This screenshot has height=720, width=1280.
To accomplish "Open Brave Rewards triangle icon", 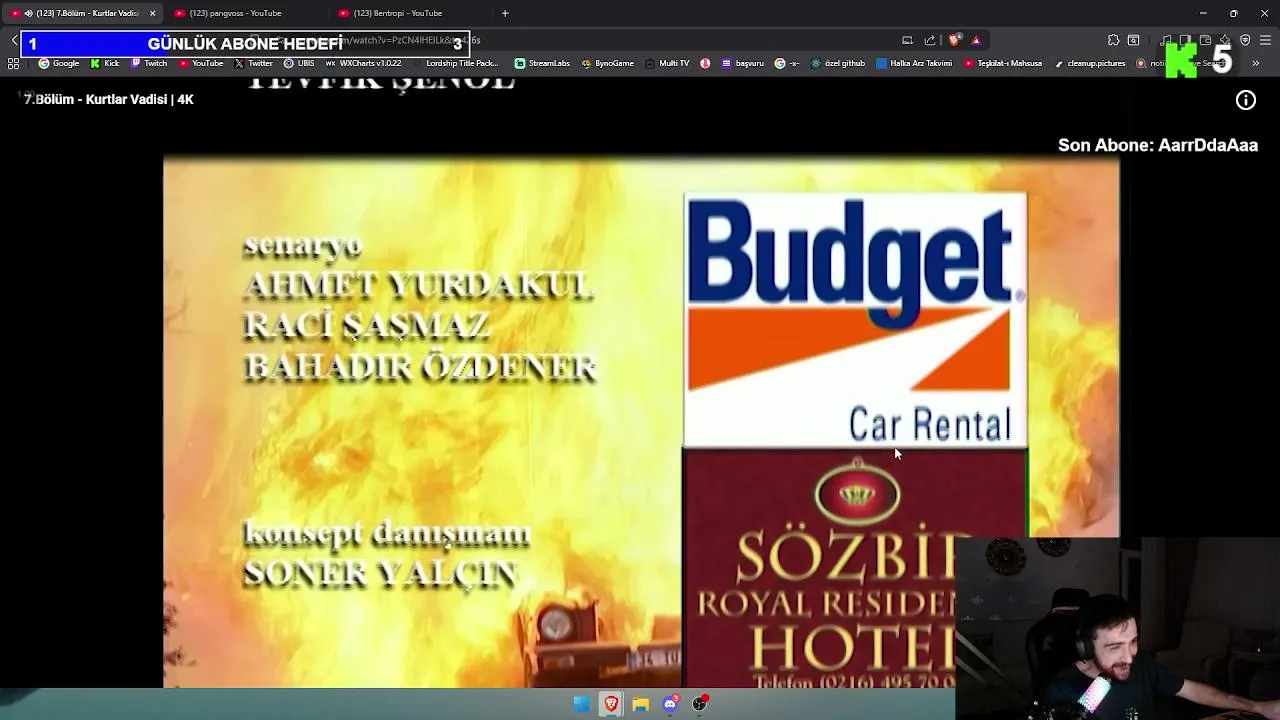I will point(976,40).
